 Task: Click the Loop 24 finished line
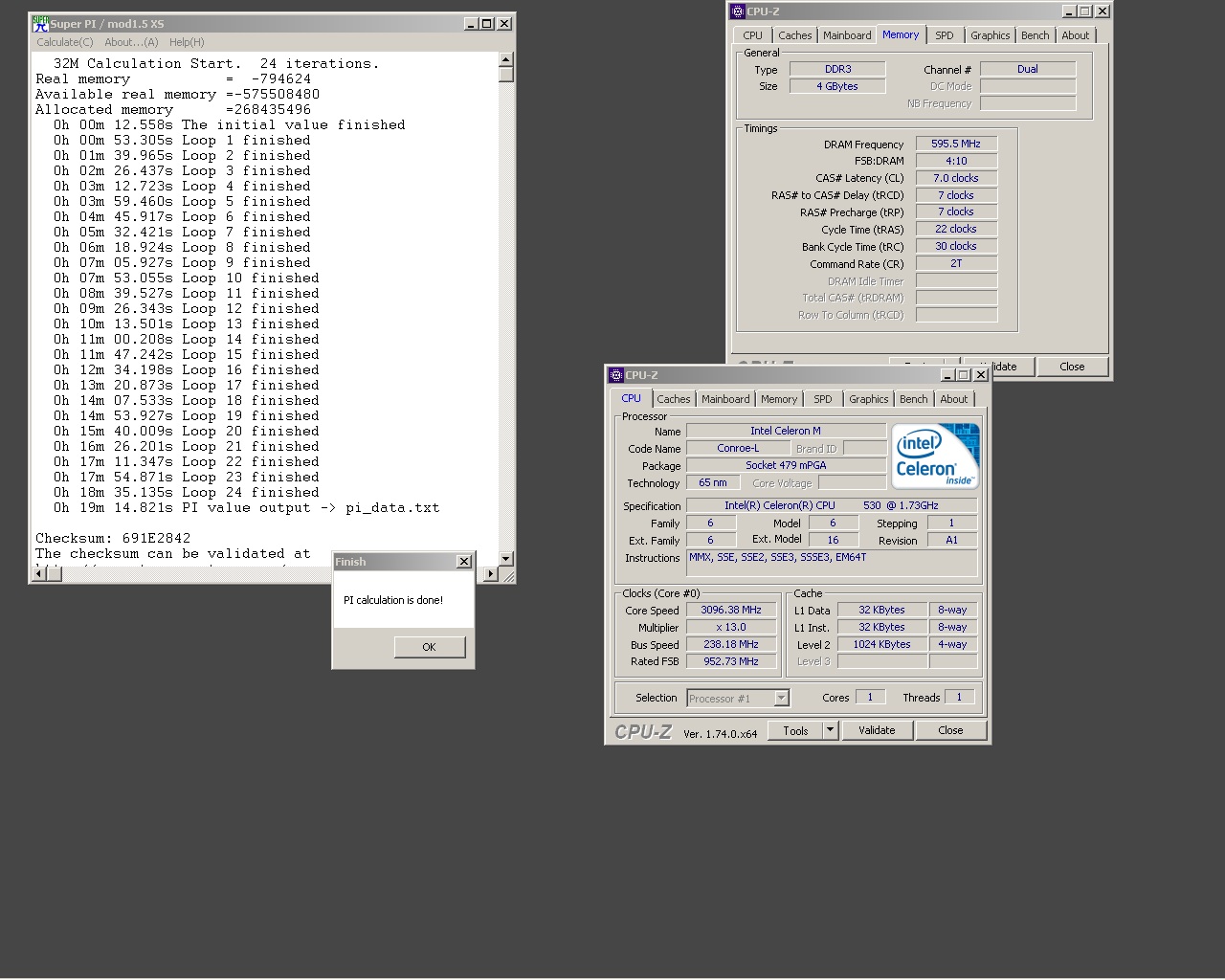point(187,493)
